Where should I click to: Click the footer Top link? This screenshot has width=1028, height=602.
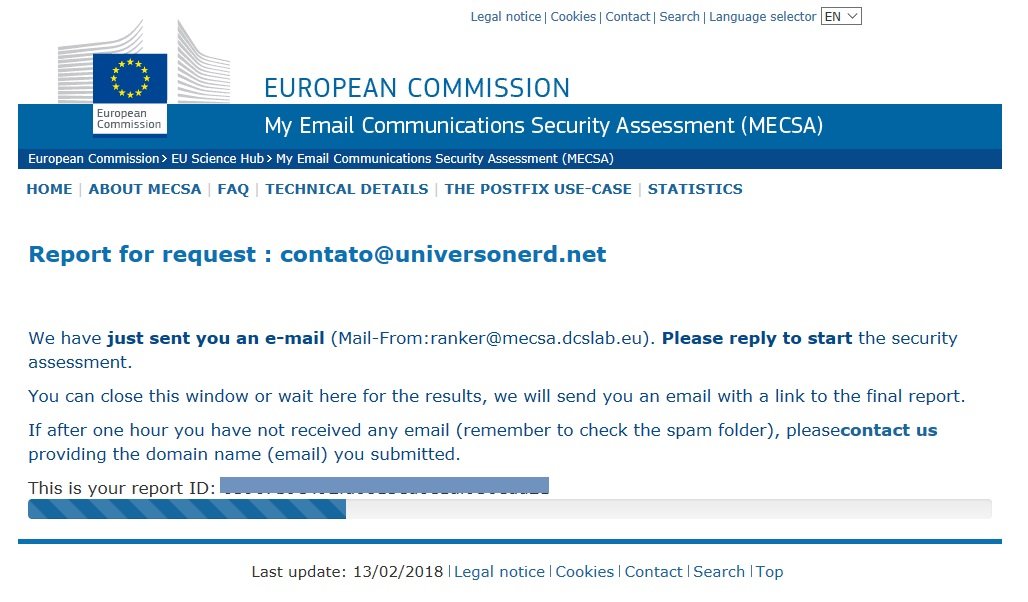pos(770,572)
